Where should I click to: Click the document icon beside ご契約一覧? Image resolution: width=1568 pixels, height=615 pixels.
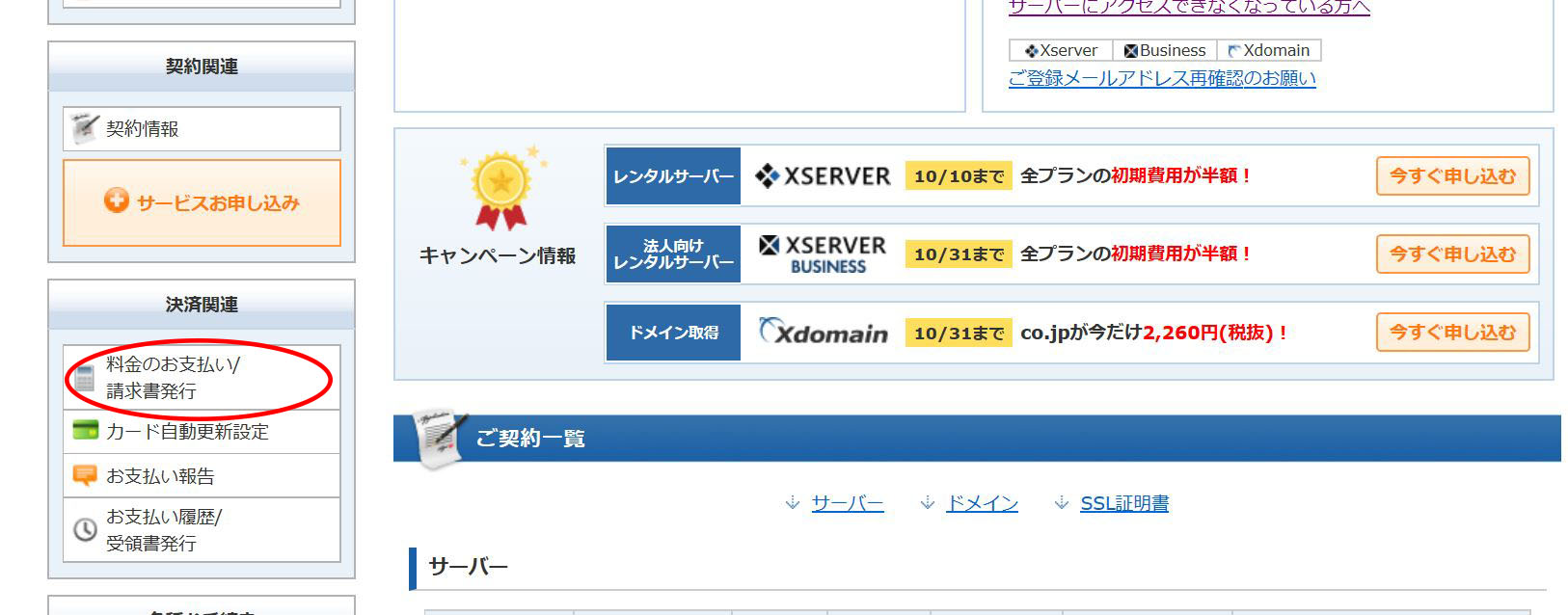coord(439,439)
